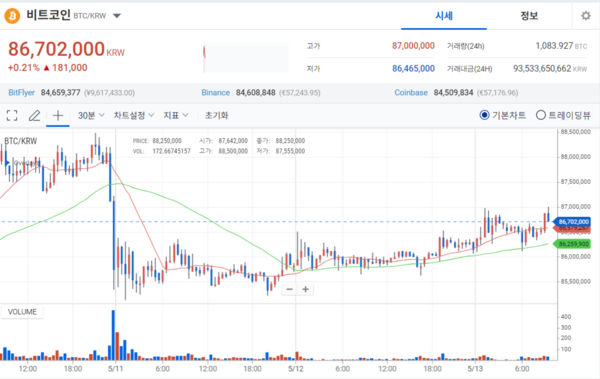Click the Coinbase price 84,509,834
This screenshot has width=600, height=379.
point(453,93)
